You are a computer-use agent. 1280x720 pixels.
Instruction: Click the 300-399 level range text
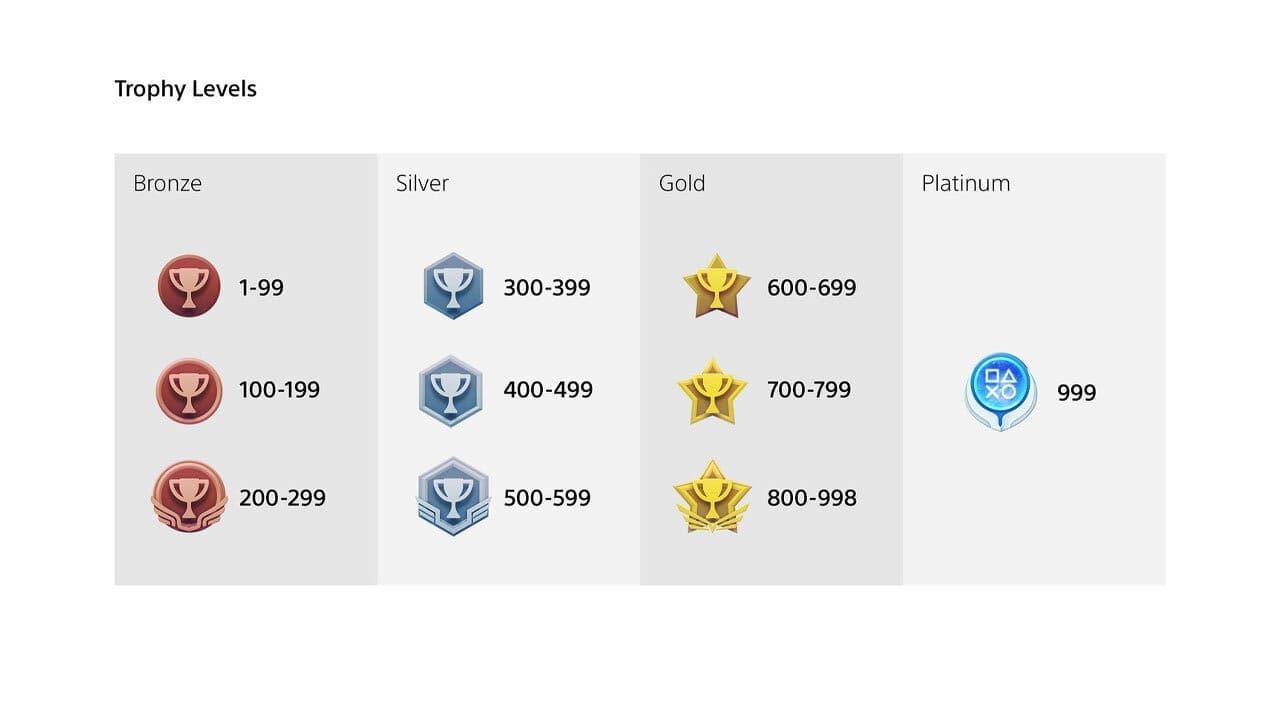[546, 288]
